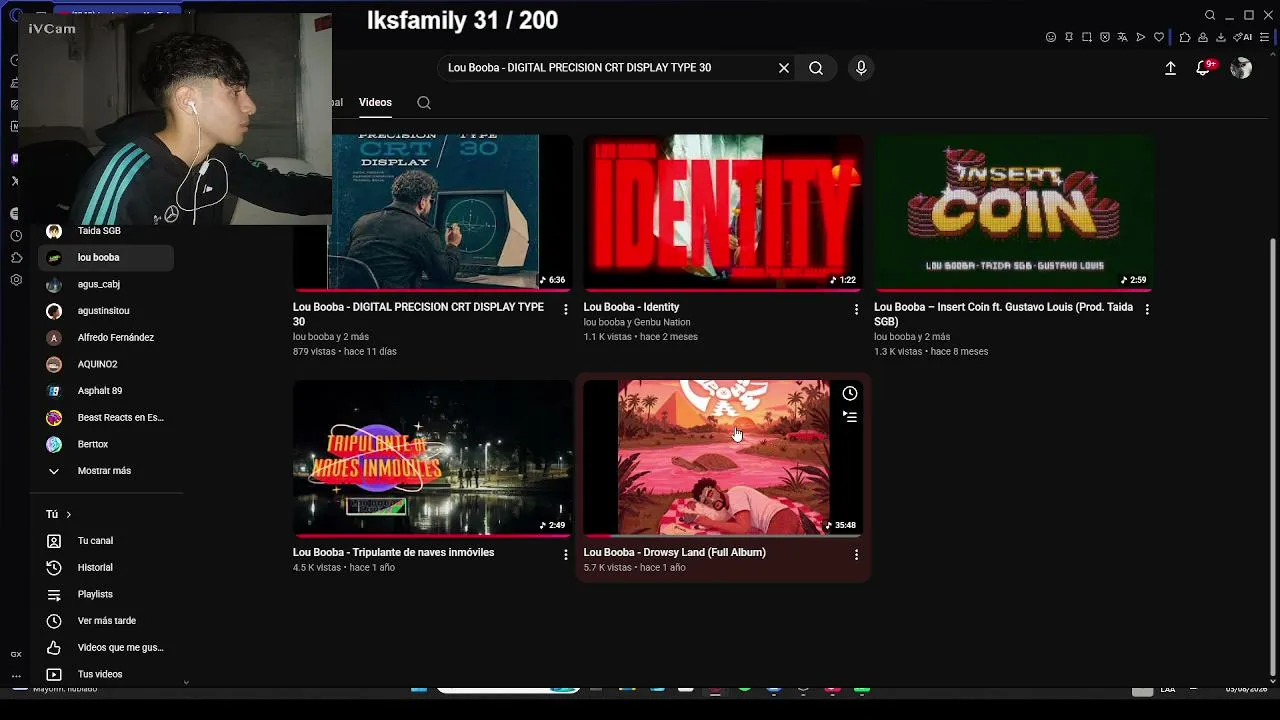Open the emoji icon in Opera toolbar

[x=1051, y=37]
